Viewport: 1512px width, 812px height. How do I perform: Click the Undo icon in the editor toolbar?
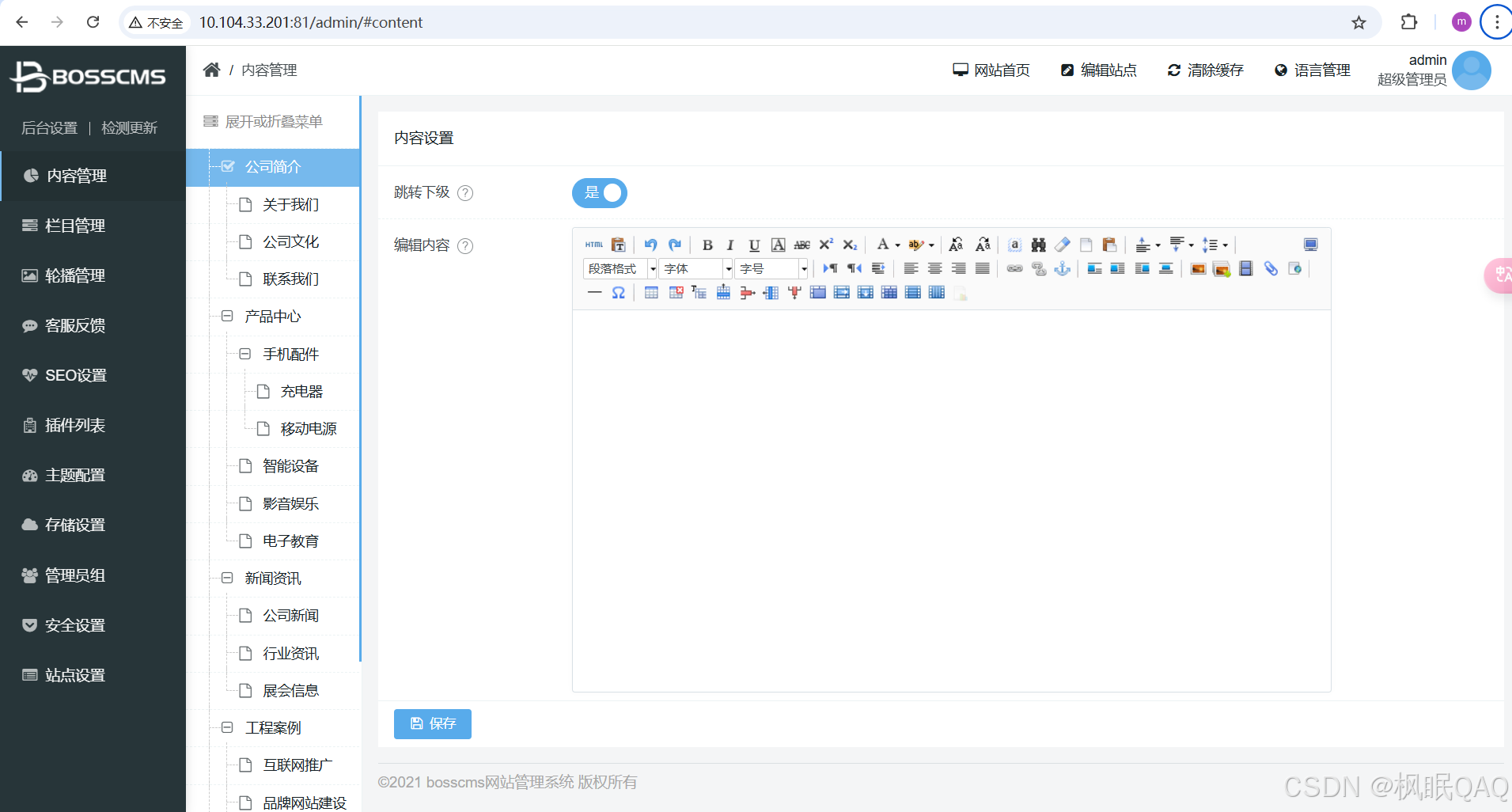650,245
